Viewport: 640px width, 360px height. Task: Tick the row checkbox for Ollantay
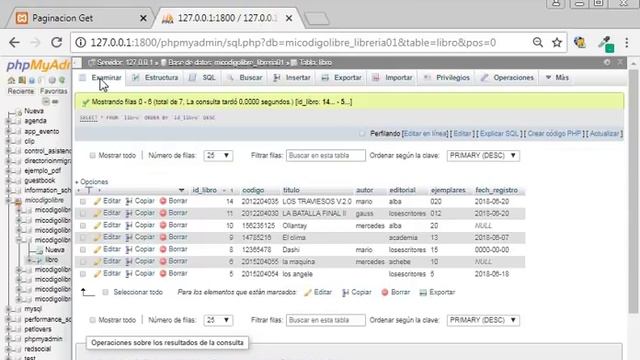coord(83,226)
